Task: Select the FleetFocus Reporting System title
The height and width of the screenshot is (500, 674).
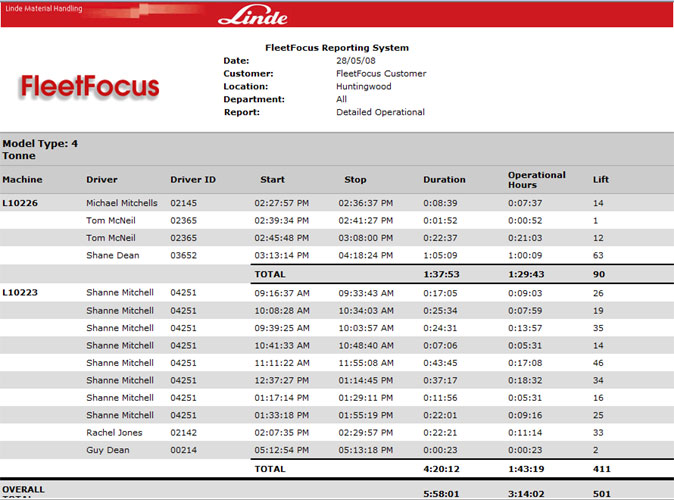Action: click(x=337, y=48)
